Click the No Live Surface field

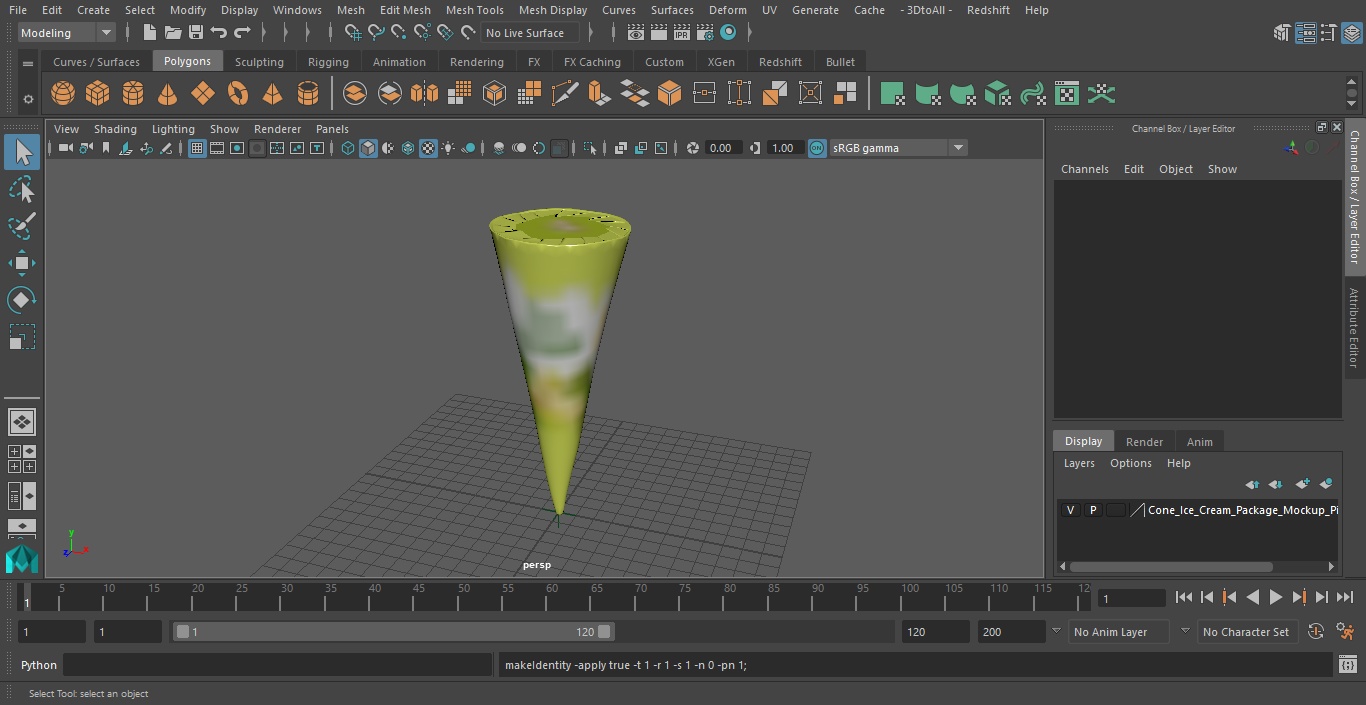(531, 33)
